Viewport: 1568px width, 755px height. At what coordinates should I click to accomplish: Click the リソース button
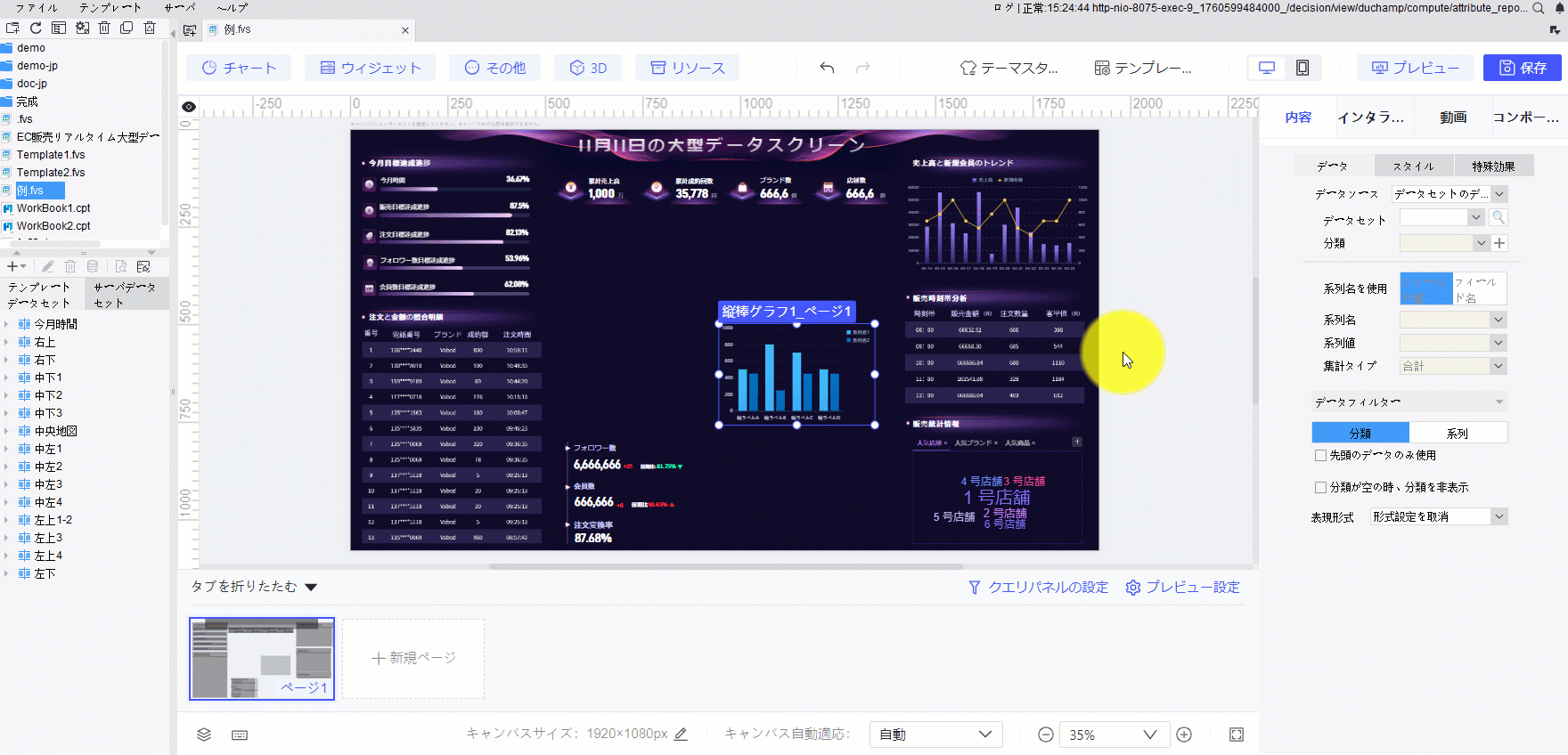click(x=687, y=68)
